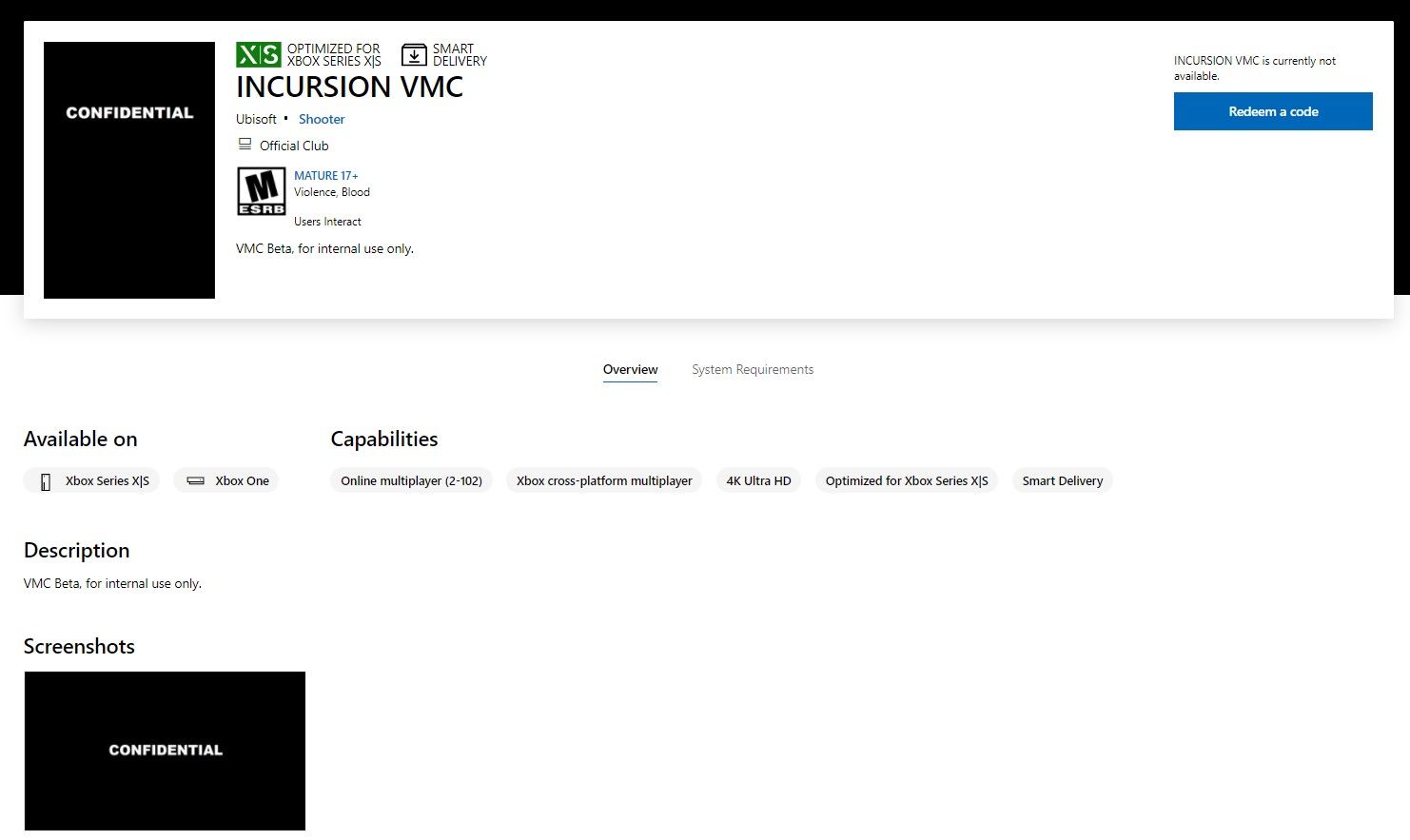Click the Online multiplayer (2-102) capability
Viewport: 1410px width, 840px height.
click(411, 480)
